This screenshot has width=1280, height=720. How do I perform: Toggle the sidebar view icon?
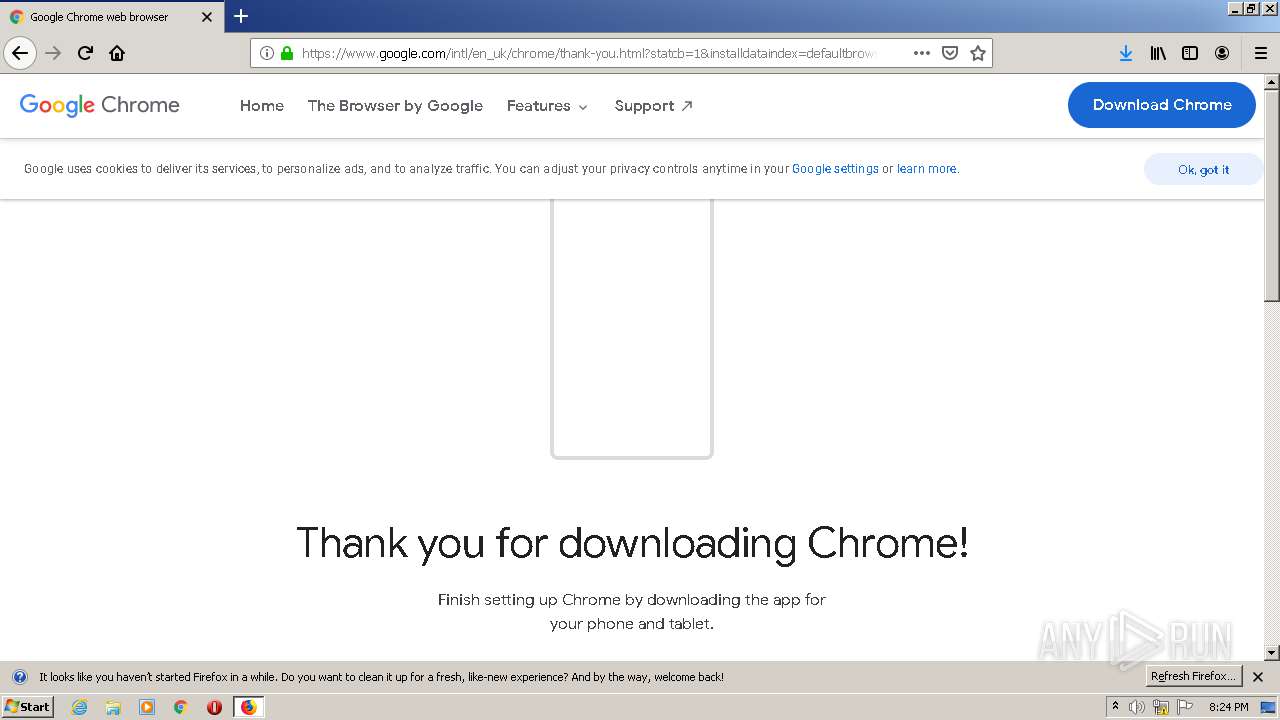click(1190, 53)
